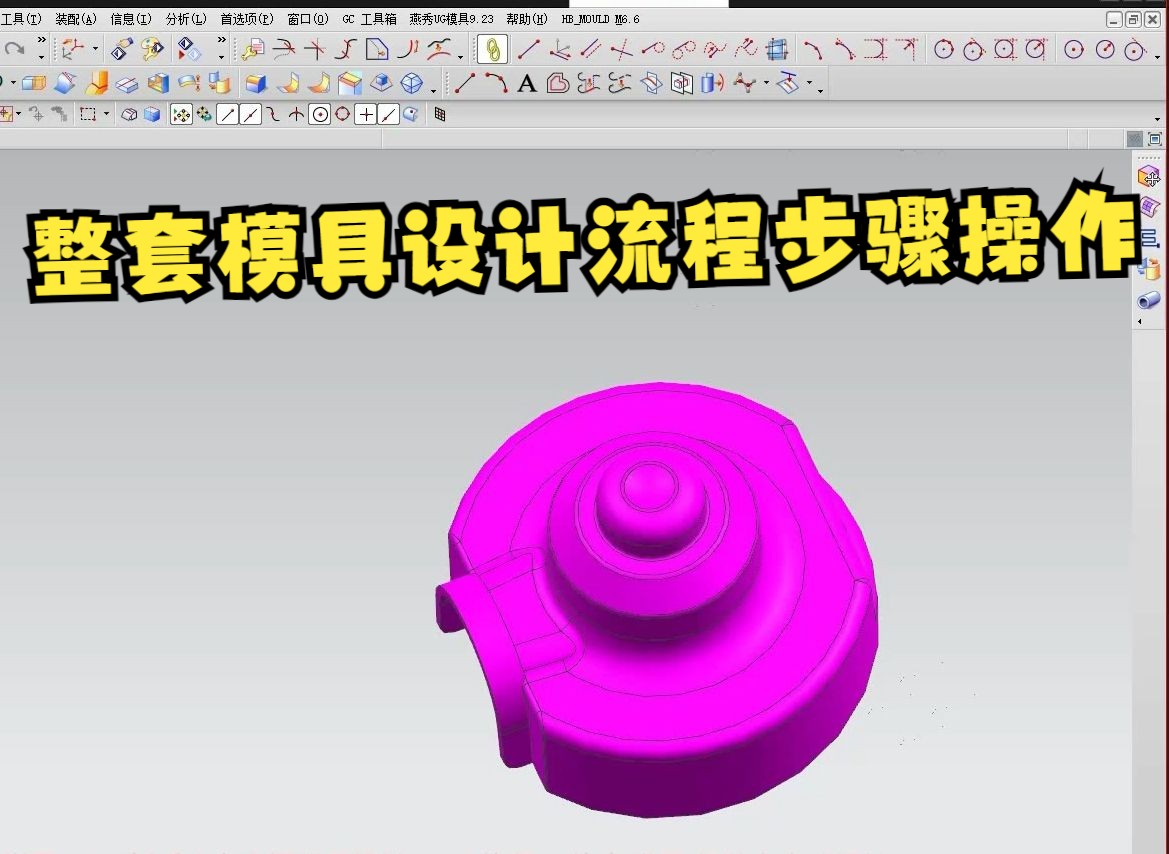
Task: Click the Move Component icon in the right sidebar
Action: 1148,175
